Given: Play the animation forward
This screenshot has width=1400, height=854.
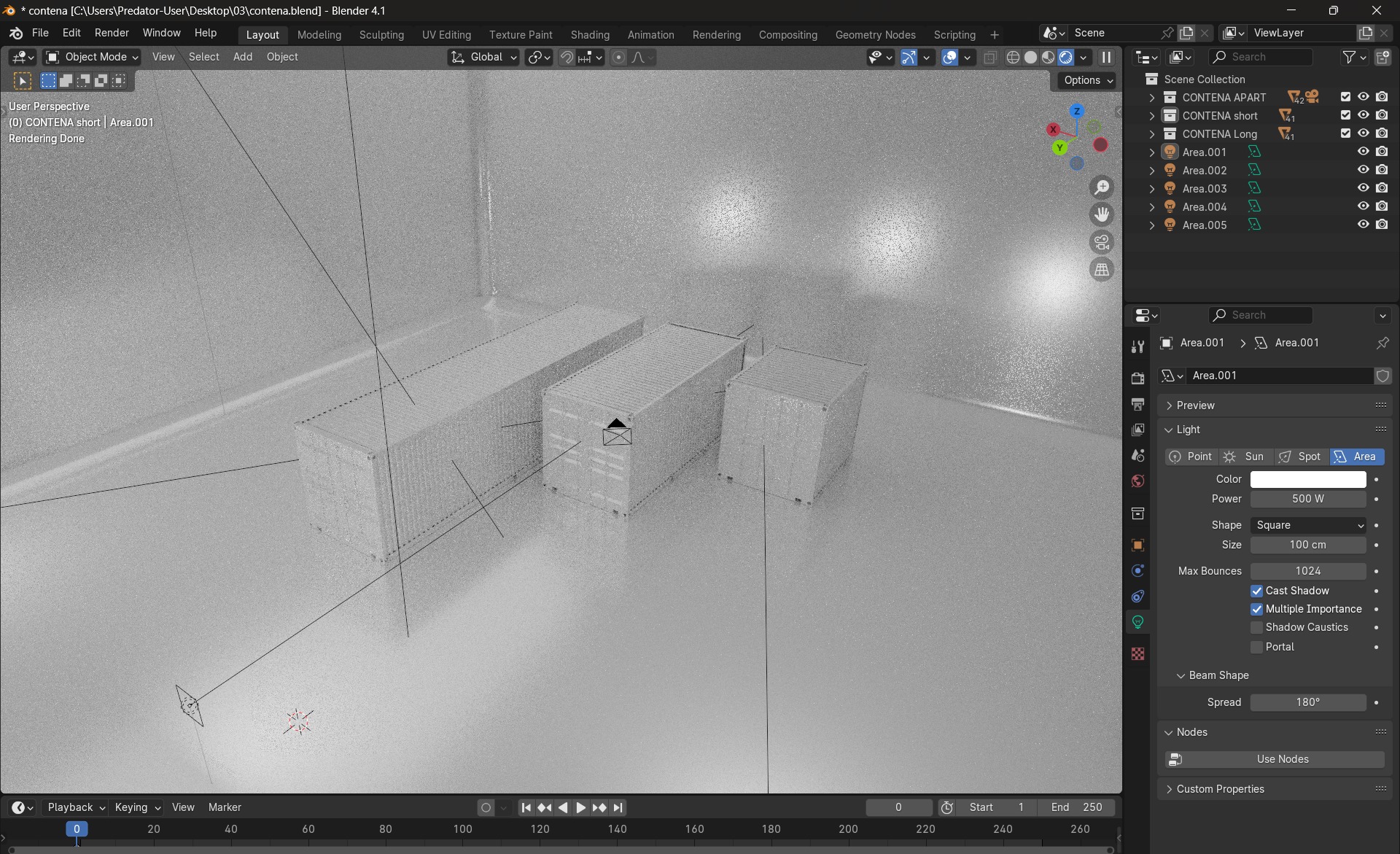Looking at the screenshot, I should [x=581, y=807].
